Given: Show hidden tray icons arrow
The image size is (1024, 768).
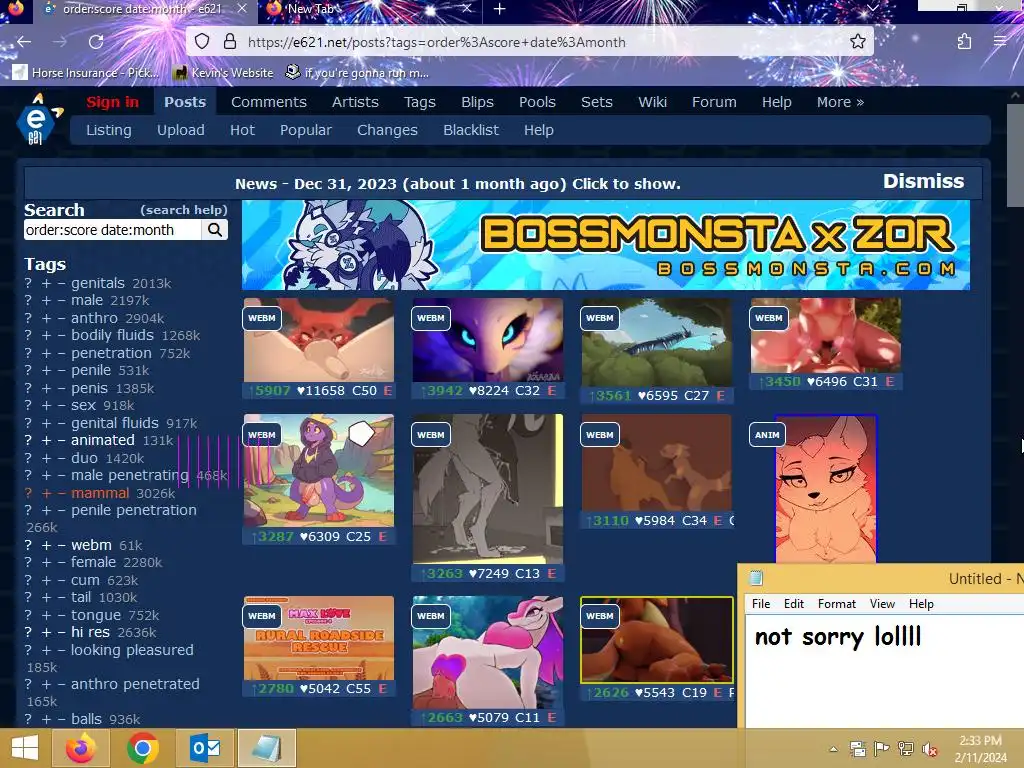Looking at the screenshot, I should [834, 749].
